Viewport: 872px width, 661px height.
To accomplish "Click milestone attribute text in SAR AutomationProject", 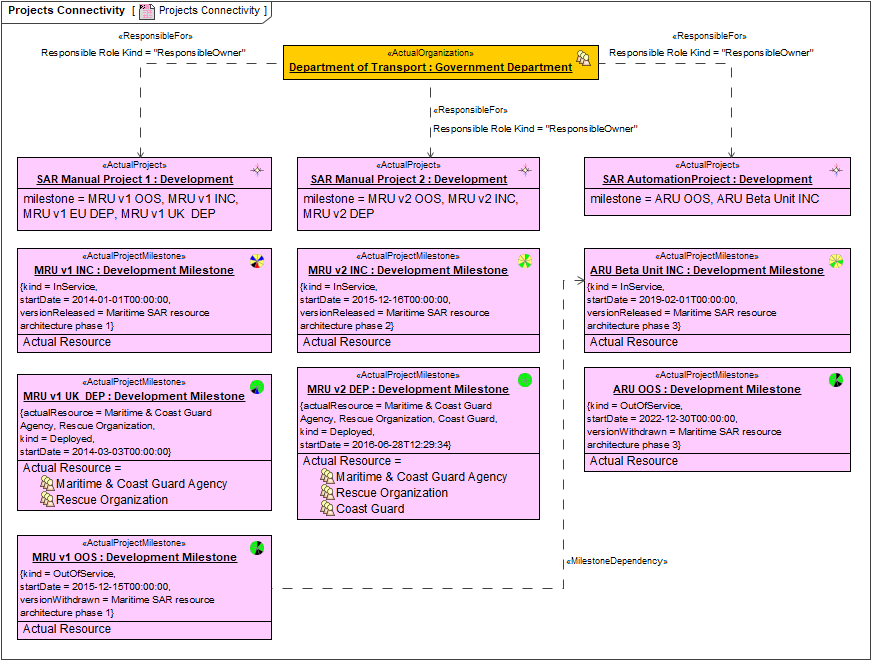I will (704, 199).
